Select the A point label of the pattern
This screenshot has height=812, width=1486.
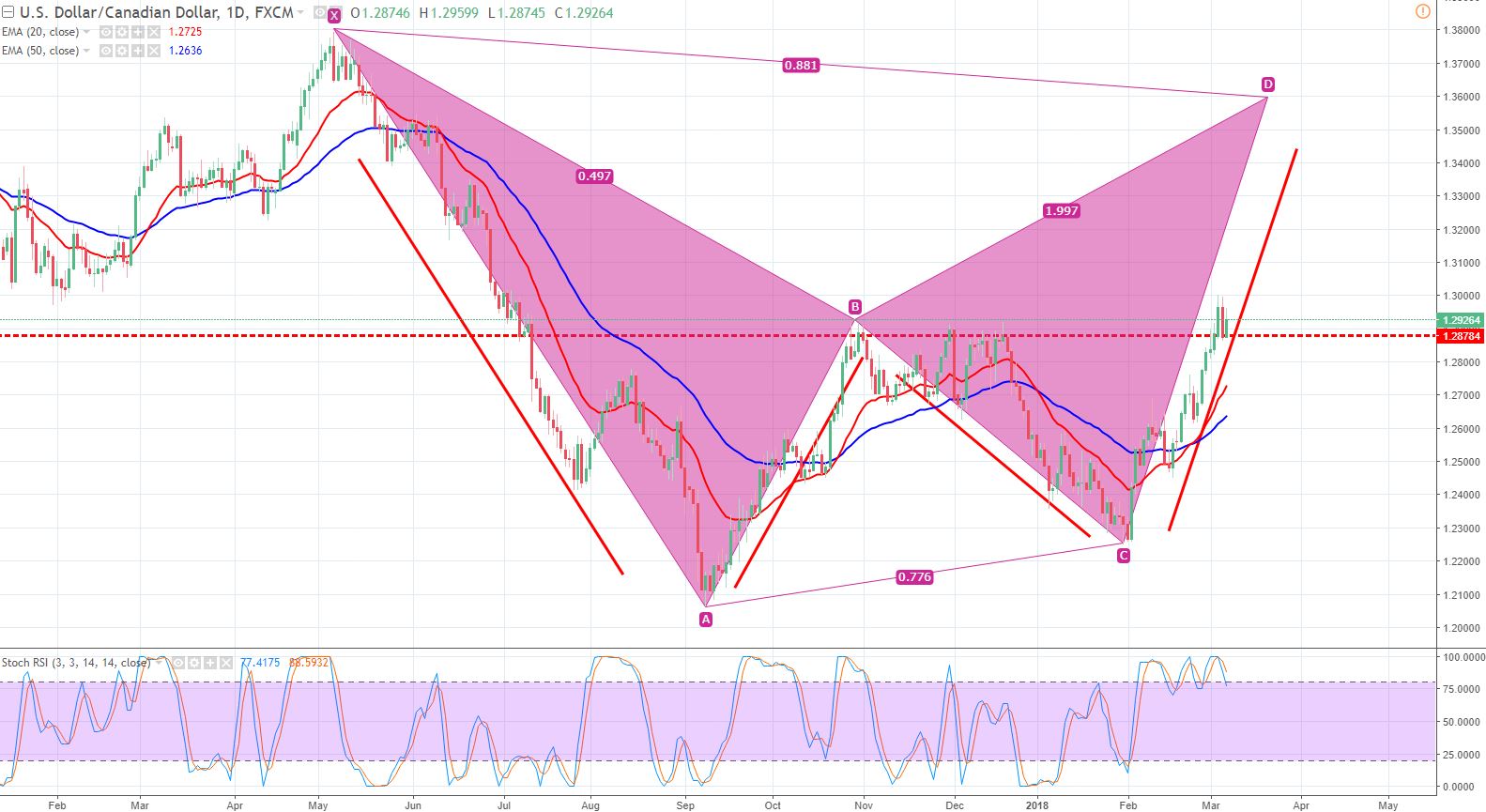[x=706, y=620]
